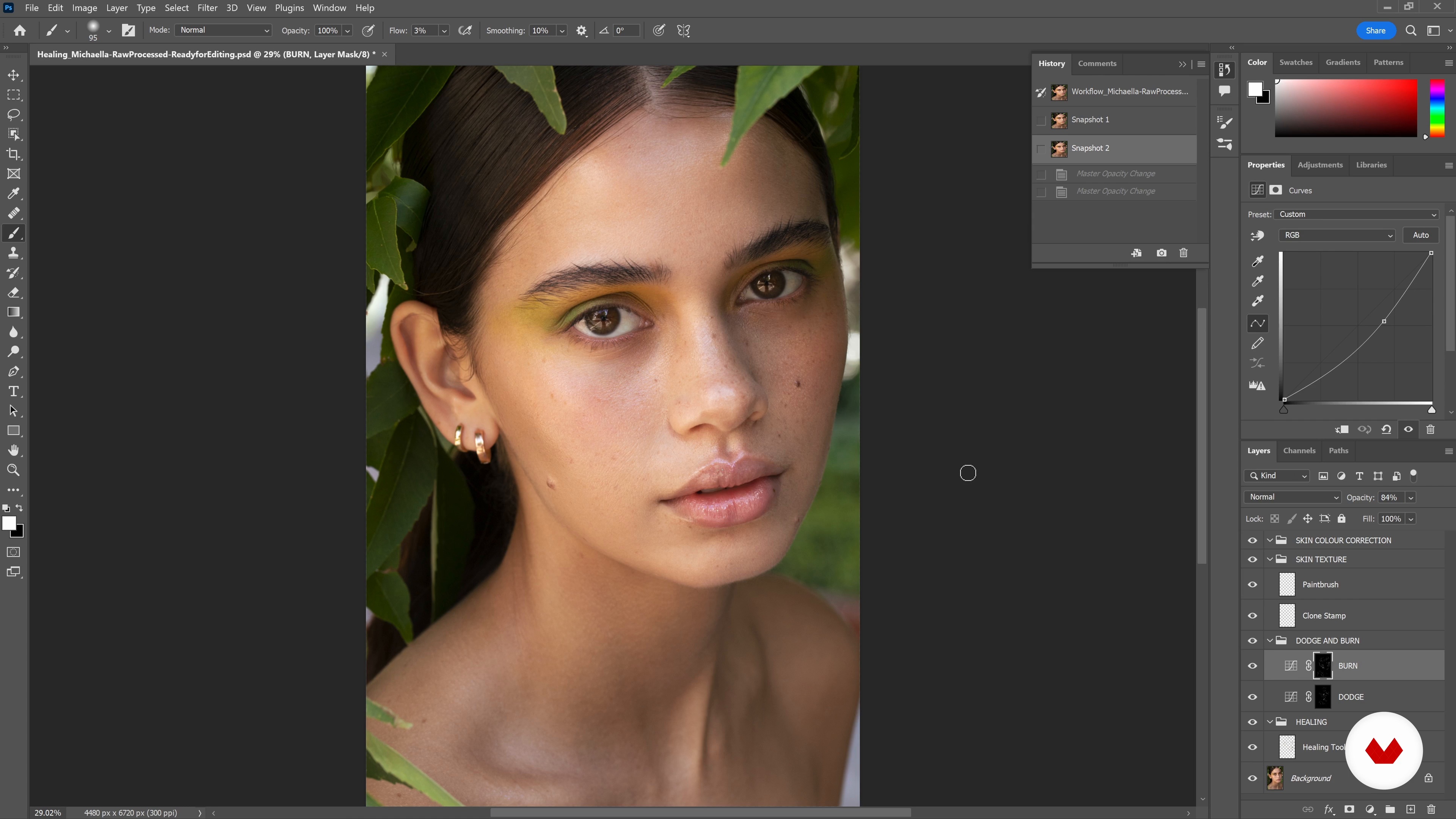Select the Eraser tool
The height and width of the screenshot is (819, 1456).
tap(14, 292)
